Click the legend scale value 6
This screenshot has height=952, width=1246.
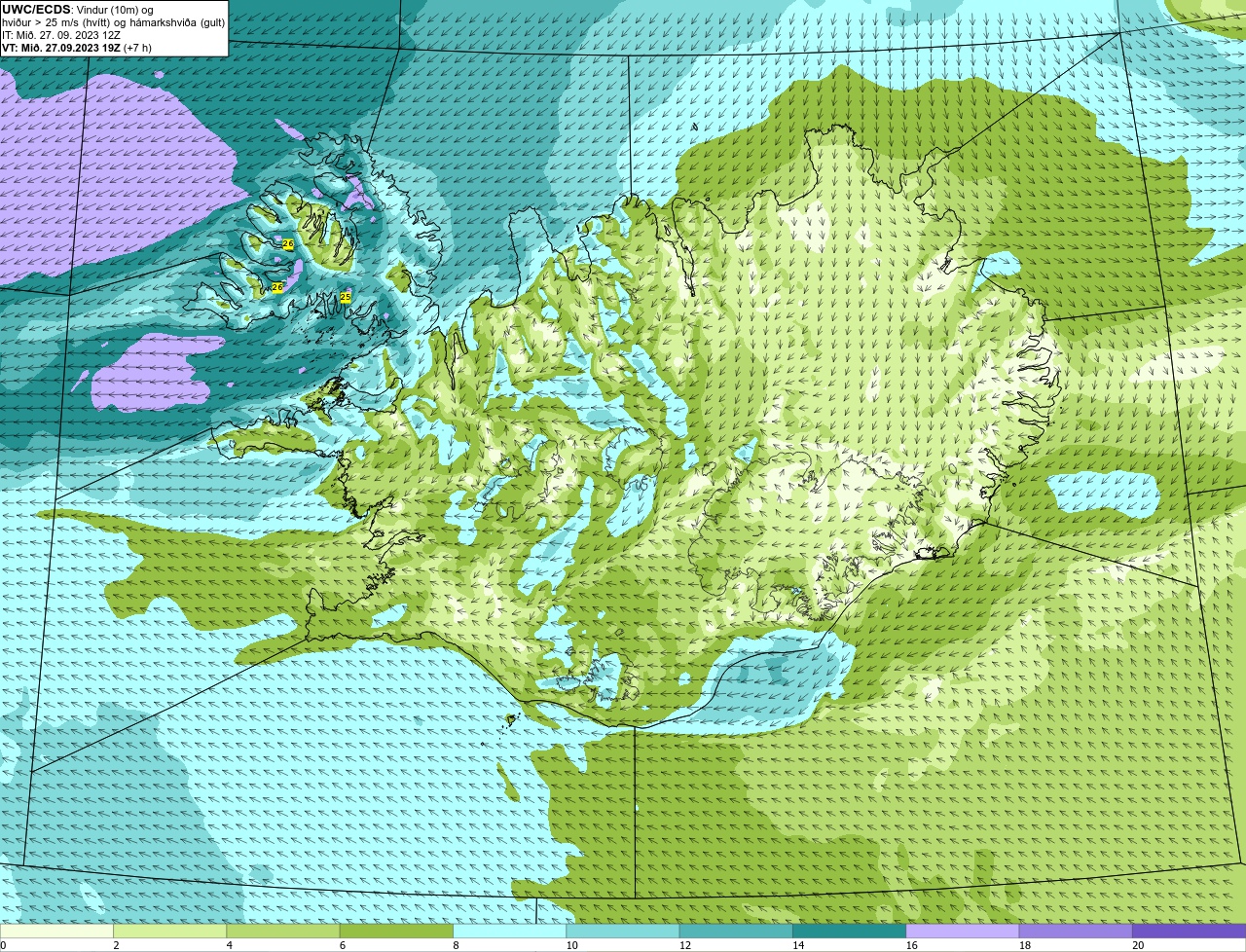(343, 945)
